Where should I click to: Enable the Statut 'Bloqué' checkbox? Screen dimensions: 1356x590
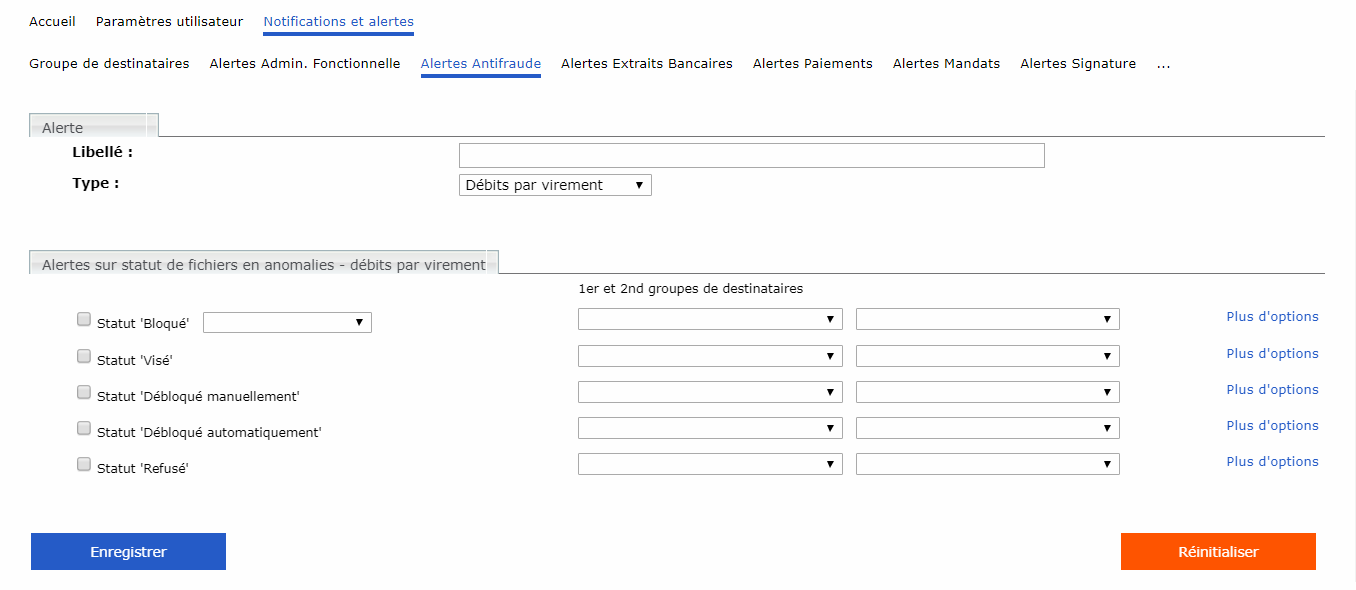[x=84, y=320]
